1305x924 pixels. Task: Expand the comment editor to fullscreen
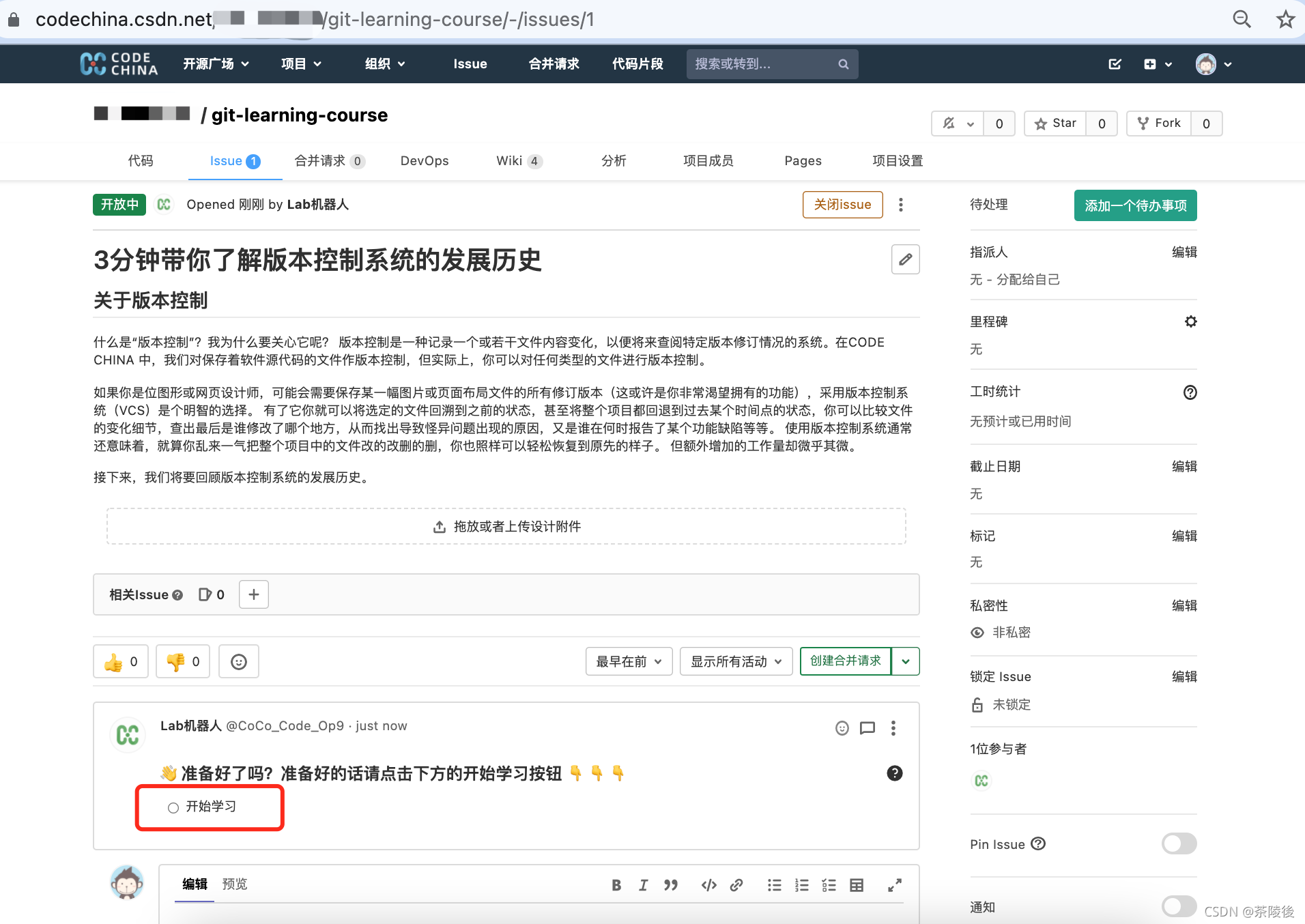coord(895,884)
